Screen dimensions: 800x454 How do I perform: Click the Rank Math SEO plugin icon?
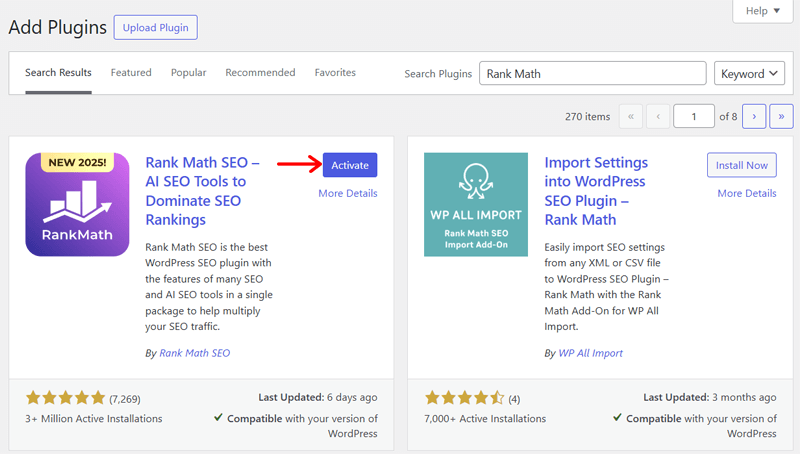(x=77, y=204)
